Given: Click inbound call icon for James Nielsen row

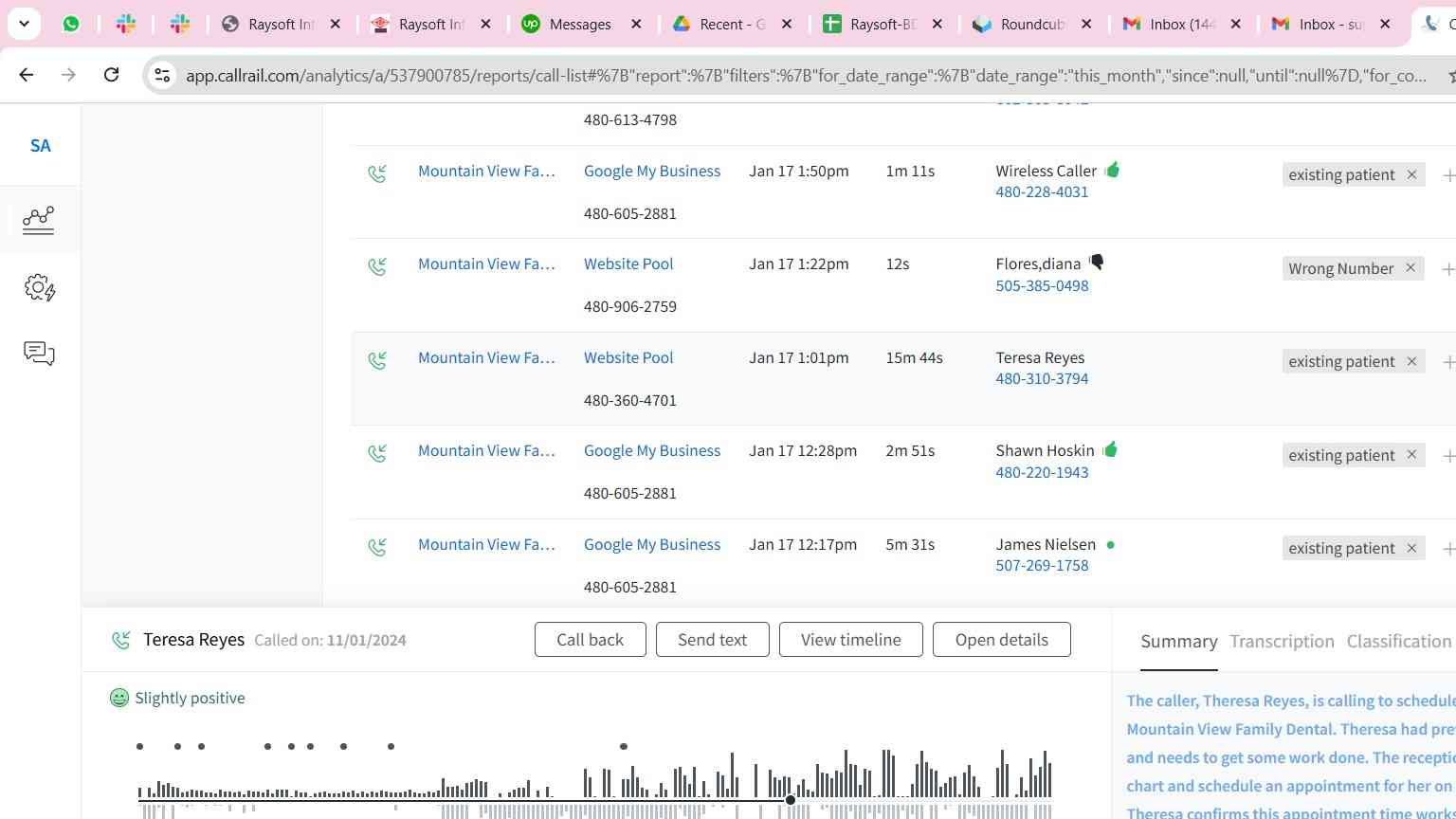Looking at the screenshot, I should pyautogui.click(x=377, y=547).
